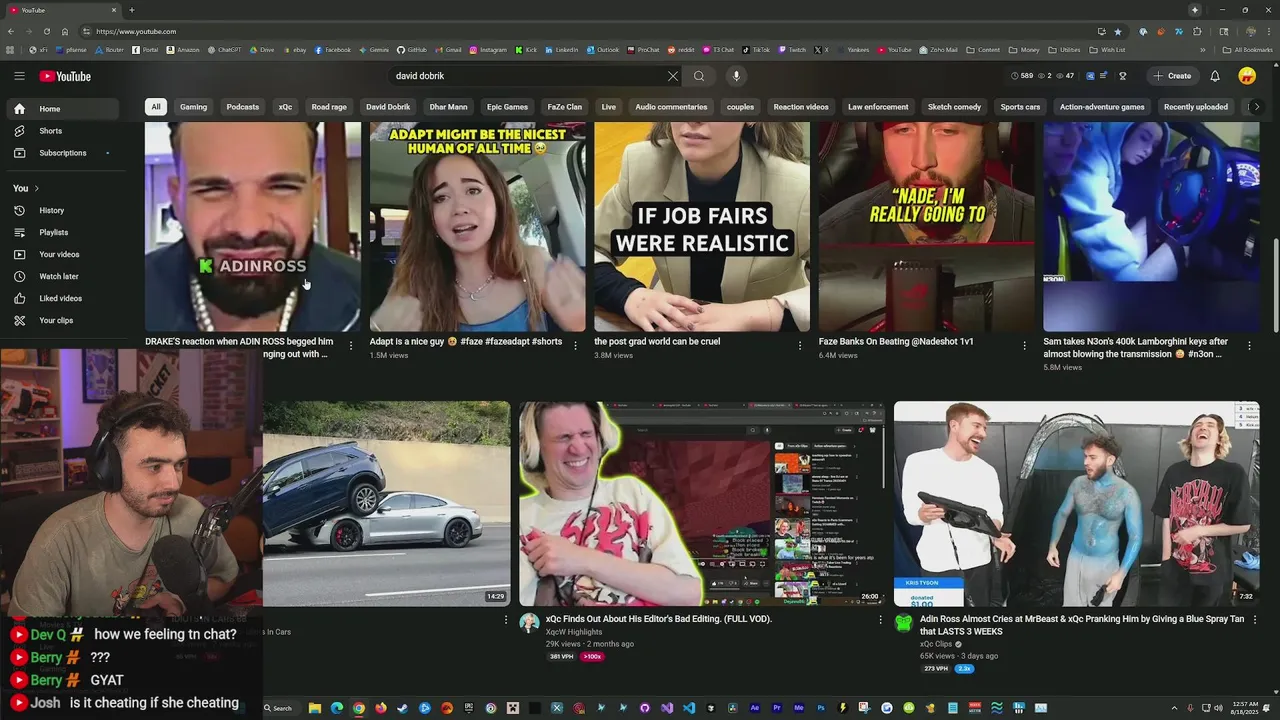Click the trophy icon in the header
1280x720 pixels.
(x=1123, y=76)
